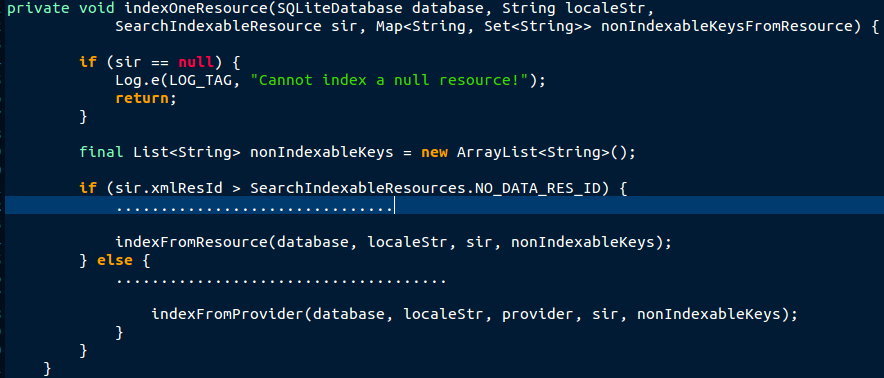Click the 'void' return type keyword
884x378 pixels.
(97, 8)
